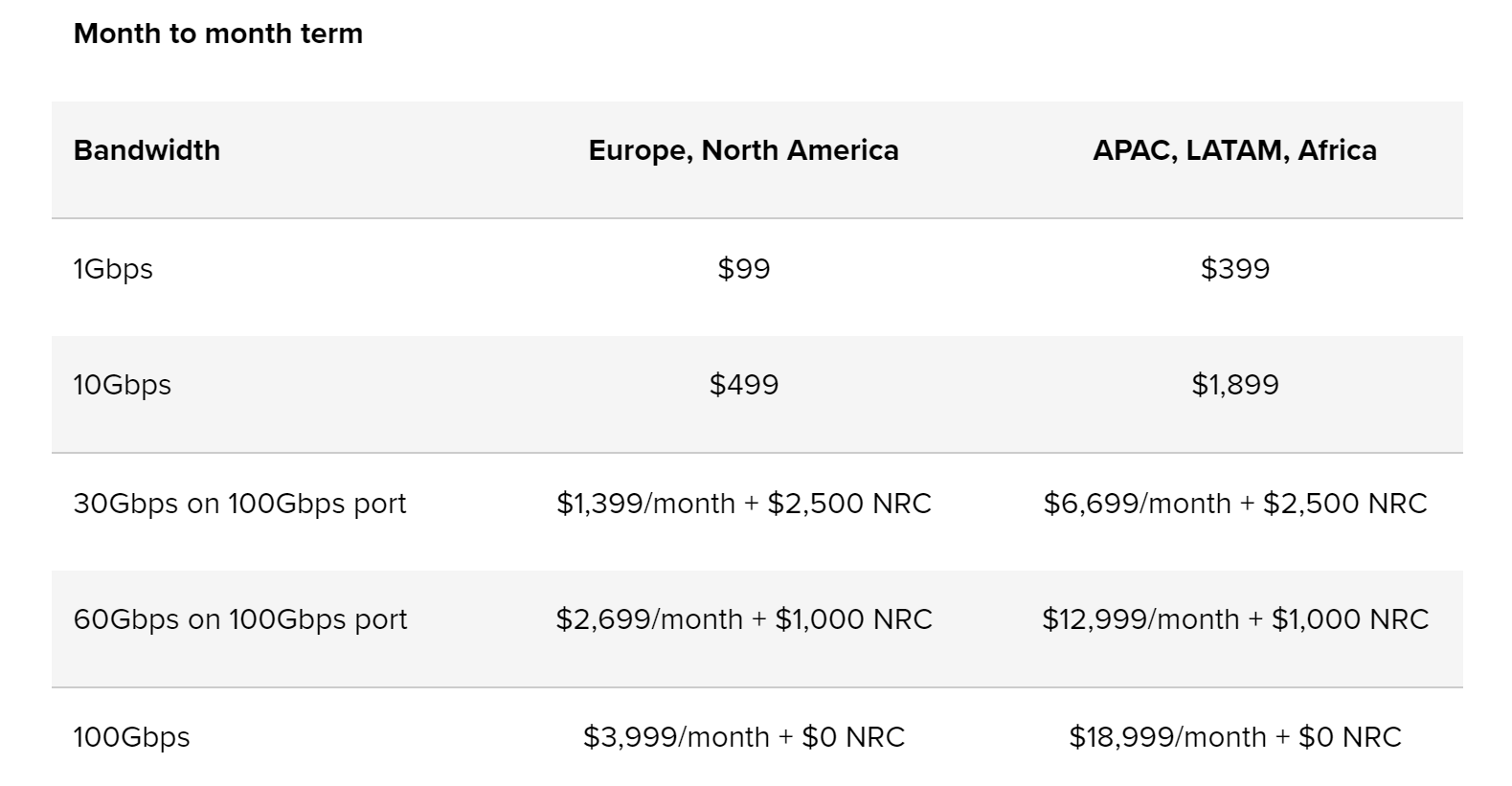Select the 1Gbps bandwidth row label
The image size is (1512, 786).
tap(113, 269)
